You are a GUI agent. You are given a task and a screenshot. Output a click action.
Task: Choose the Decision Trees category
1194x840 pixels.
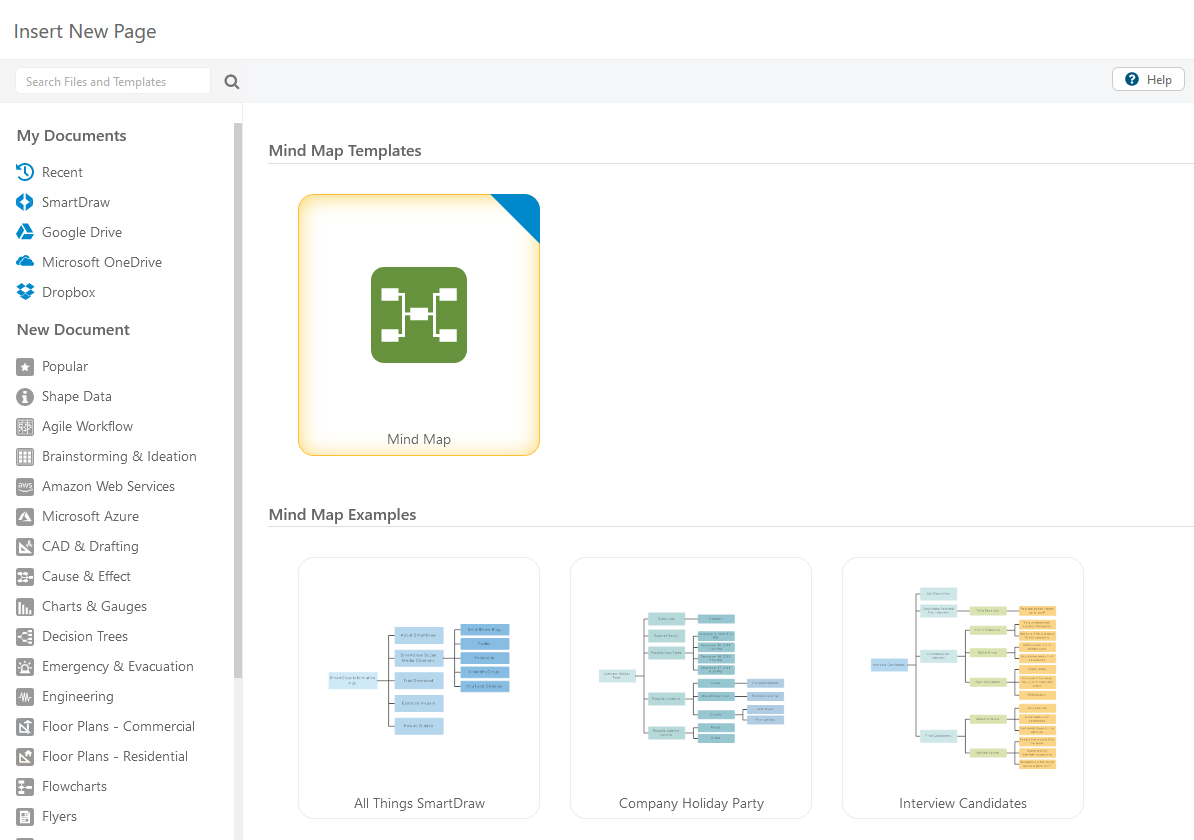tap(85, 636)
